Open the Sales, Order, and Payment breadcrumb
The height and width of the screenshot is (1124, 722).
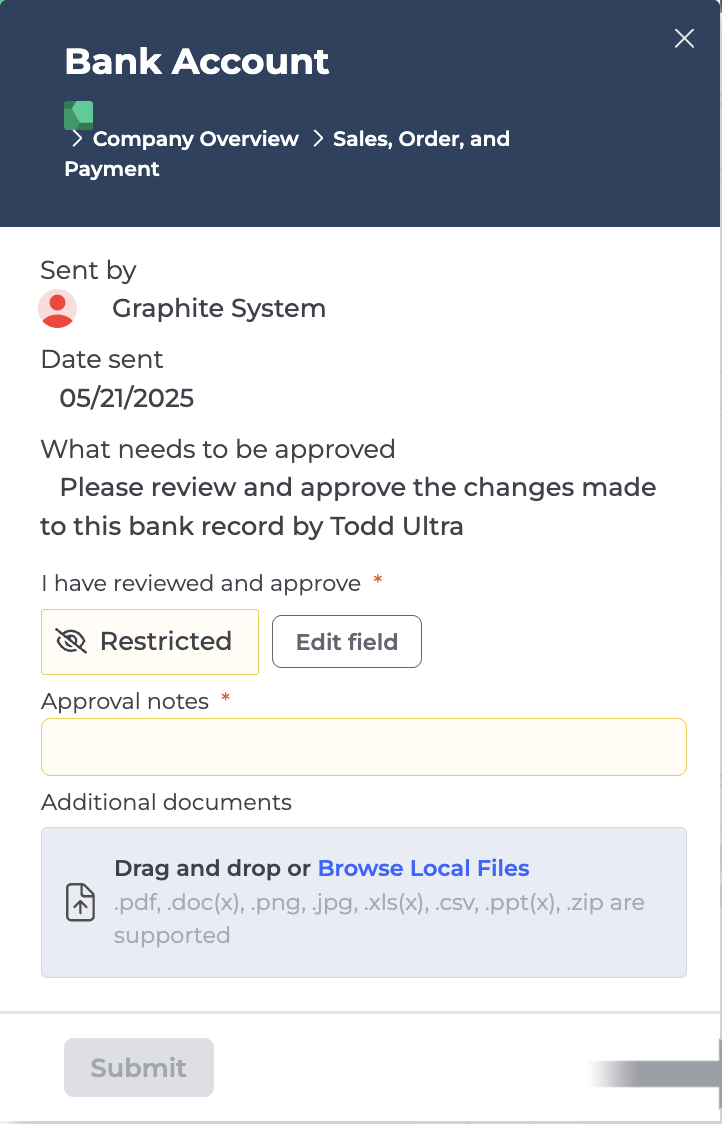(x=287, y=153)
